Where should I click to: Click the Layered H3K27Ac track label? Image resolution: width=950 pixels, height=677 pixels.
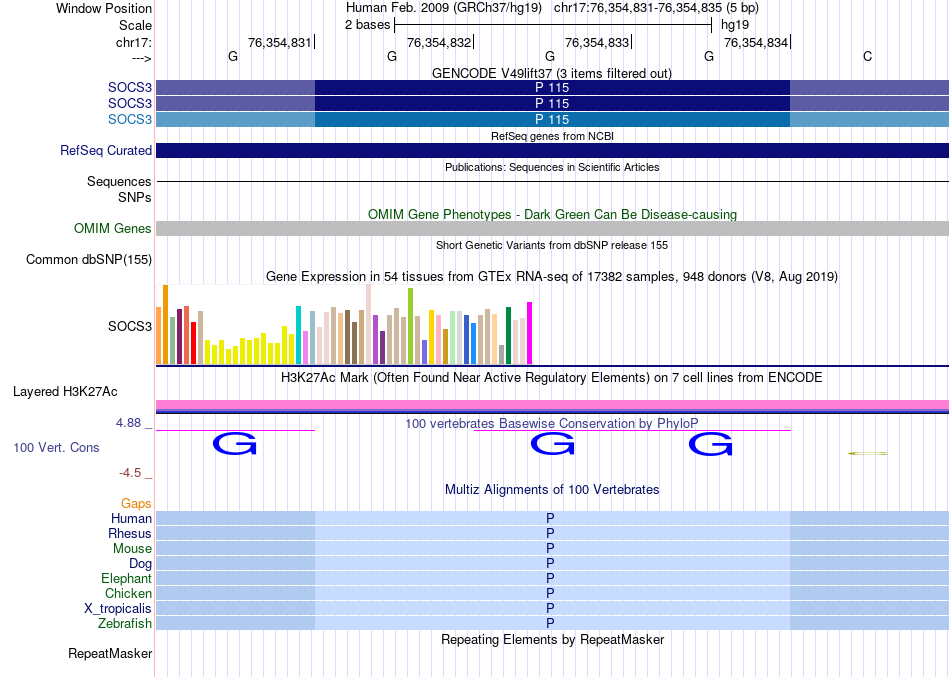[65, 392]
